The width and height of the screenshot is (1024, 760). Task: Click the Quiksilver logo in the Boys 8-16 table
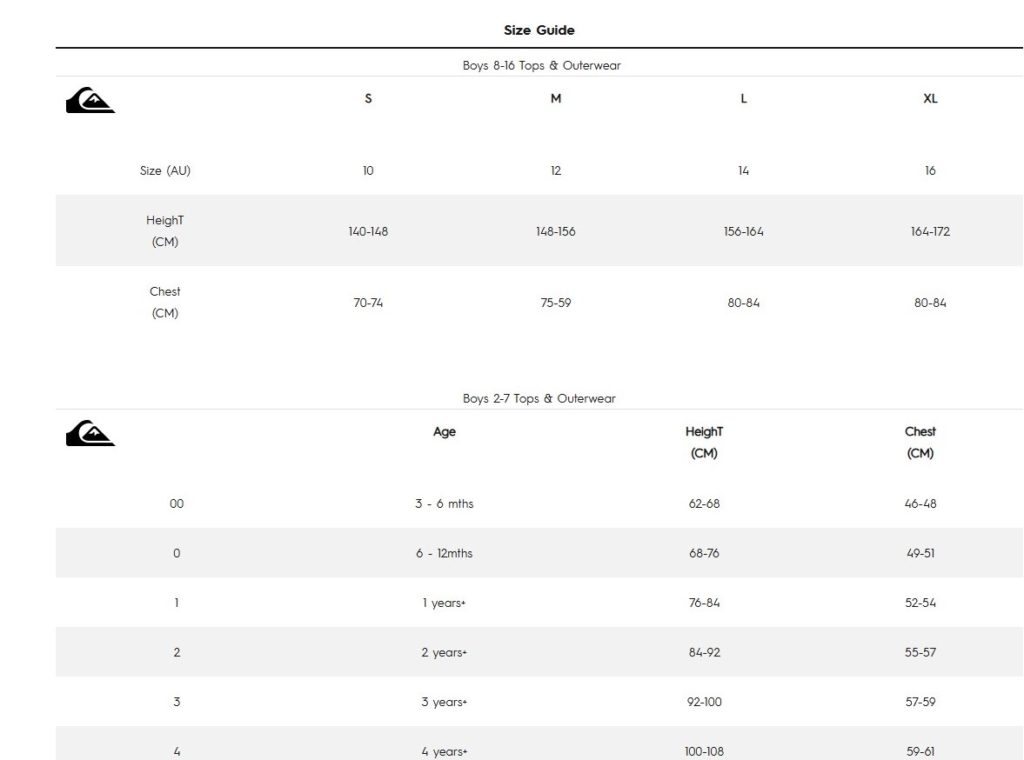pos(89,102)
